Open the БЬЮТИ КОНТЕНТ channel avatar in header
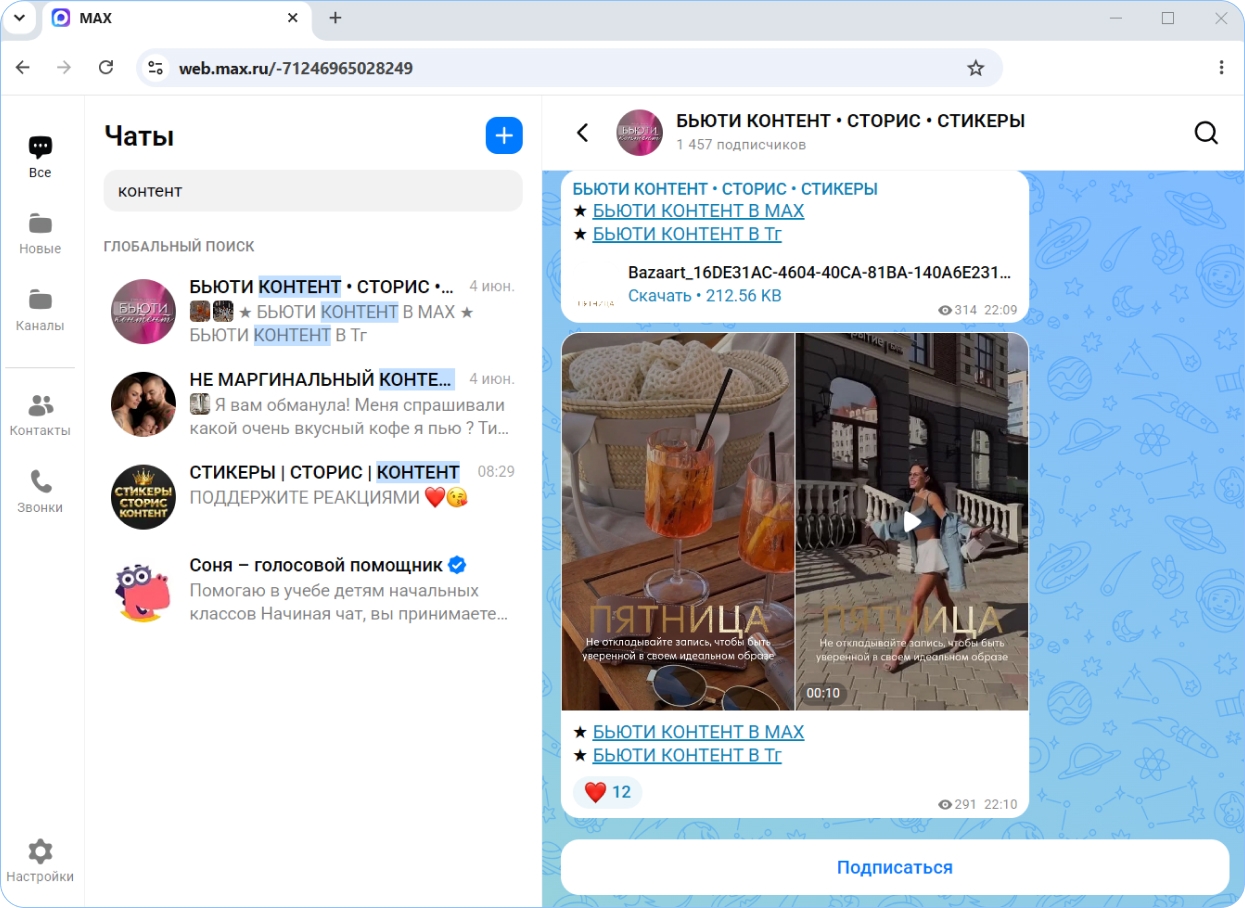Viewport: 1245px width, 908px height. pos(640,133)
